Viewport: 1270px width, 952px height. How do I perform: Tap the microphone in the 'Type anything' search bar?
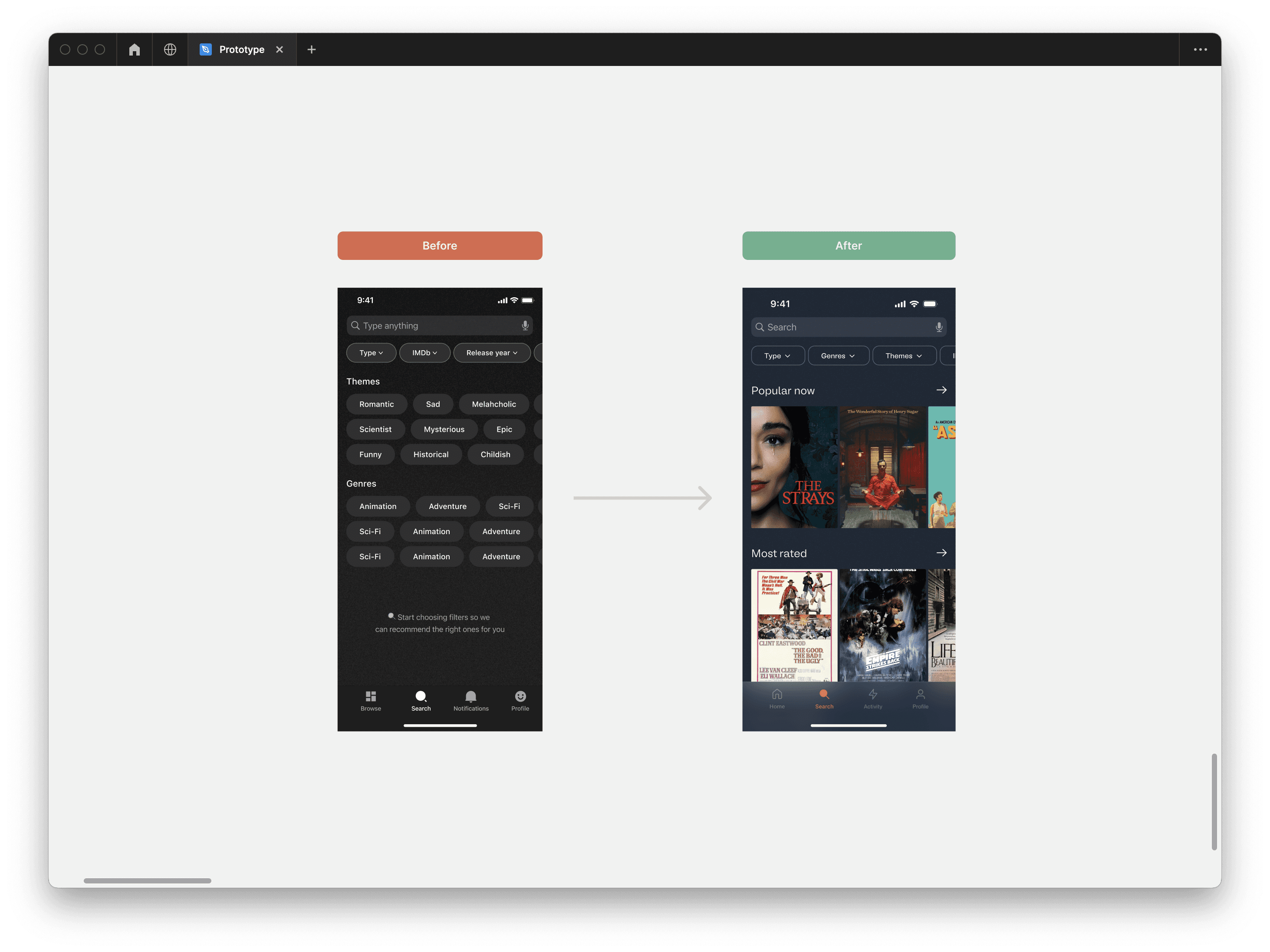525,325
